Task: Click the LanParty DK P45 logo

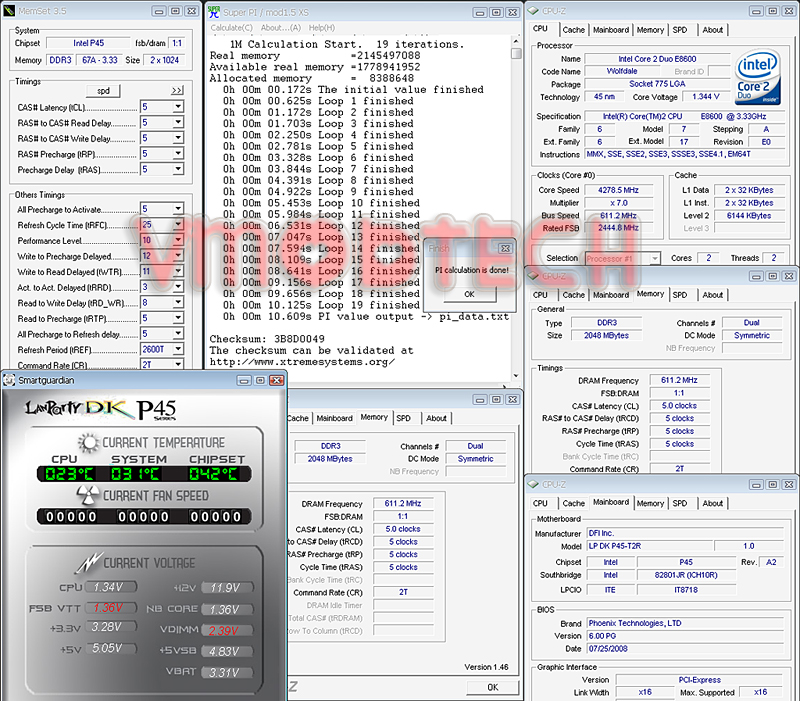Action: (101, 409)
